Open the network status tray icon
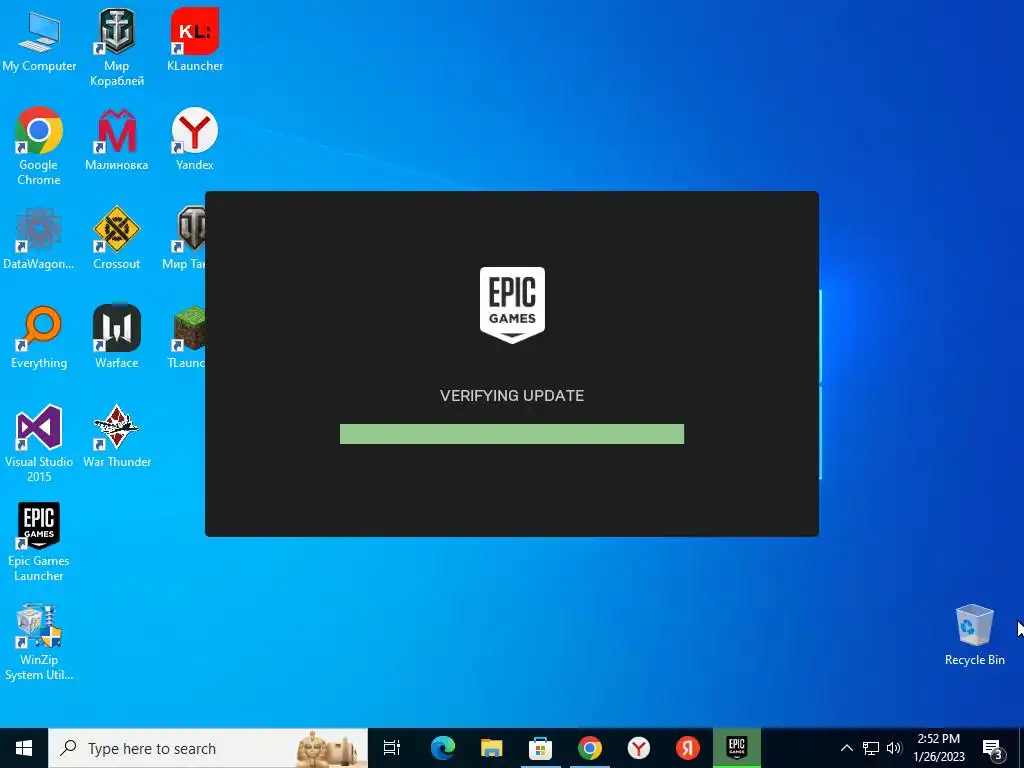The image size is (1024, 768). (x=871, y=748)
